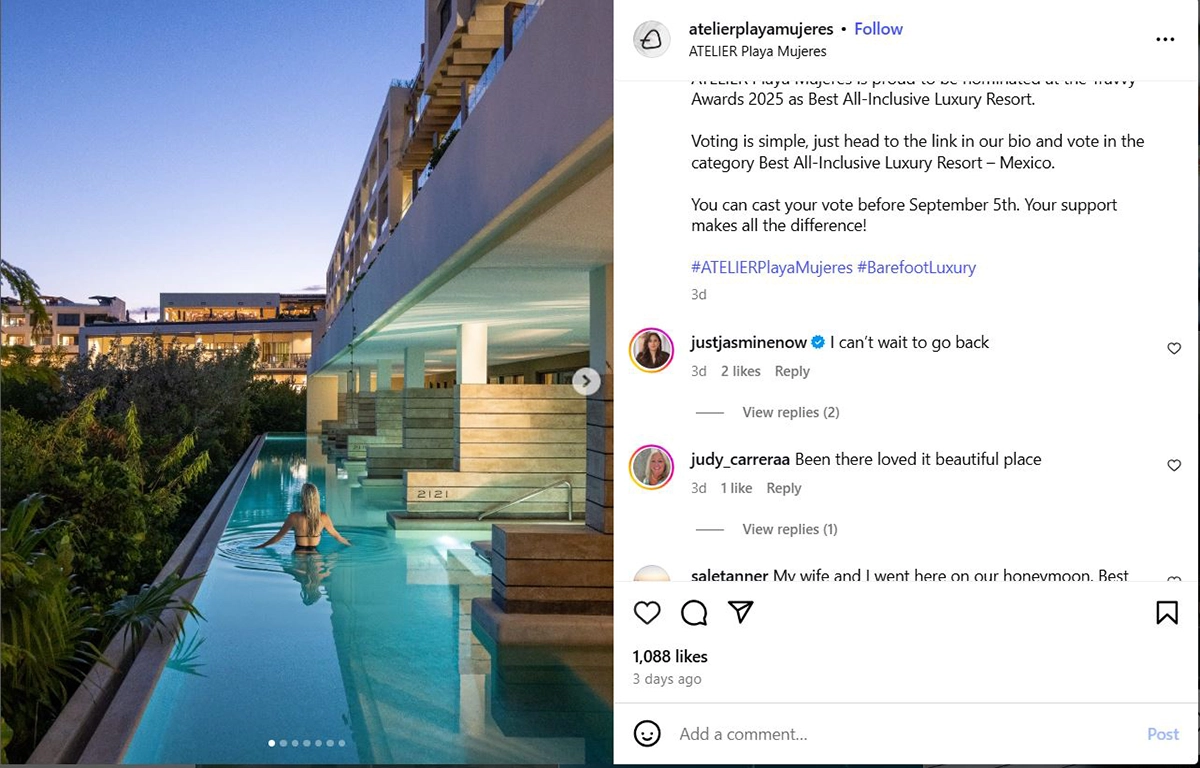
Task: Open judy_carreraa's profile picture
Action: 651,466
